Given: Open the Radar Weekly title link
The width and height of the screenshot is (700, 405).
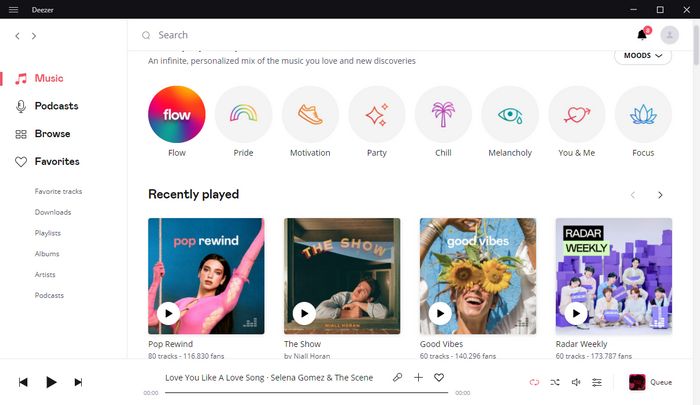Looking at the screenshot, I should [581, 344].
